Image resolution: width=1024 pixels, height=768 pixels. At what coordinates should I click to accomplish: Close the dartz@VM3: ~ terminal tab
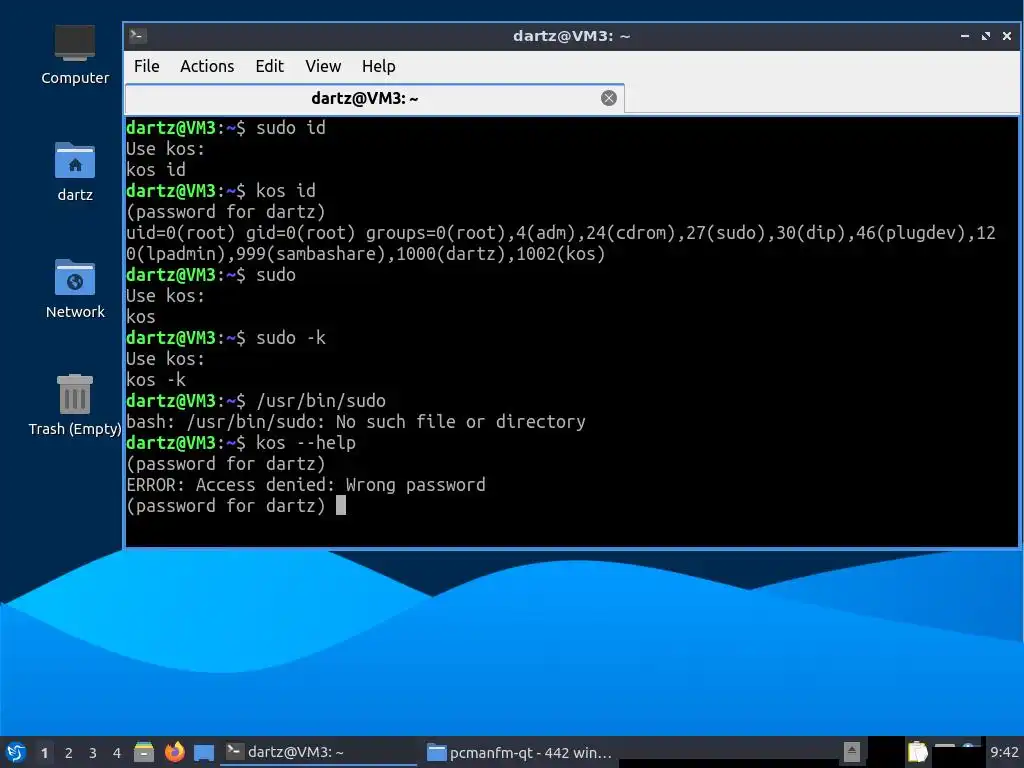[x=609, y=98]
